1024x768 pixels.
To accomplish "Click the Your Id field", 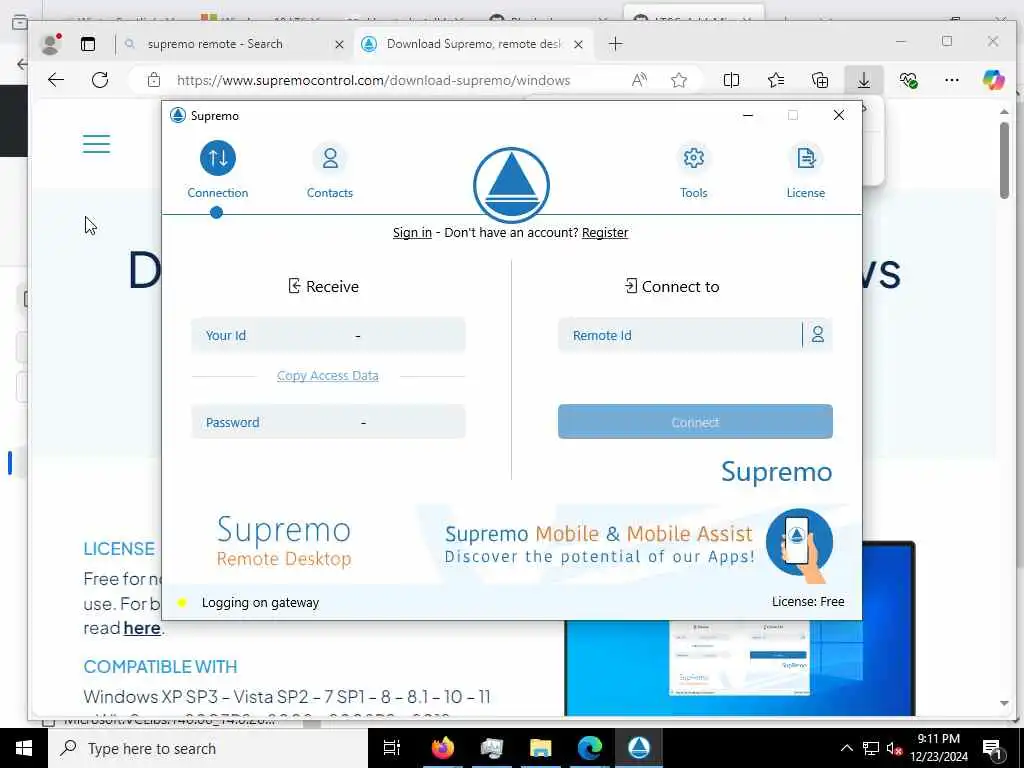I will pos(328,335).
